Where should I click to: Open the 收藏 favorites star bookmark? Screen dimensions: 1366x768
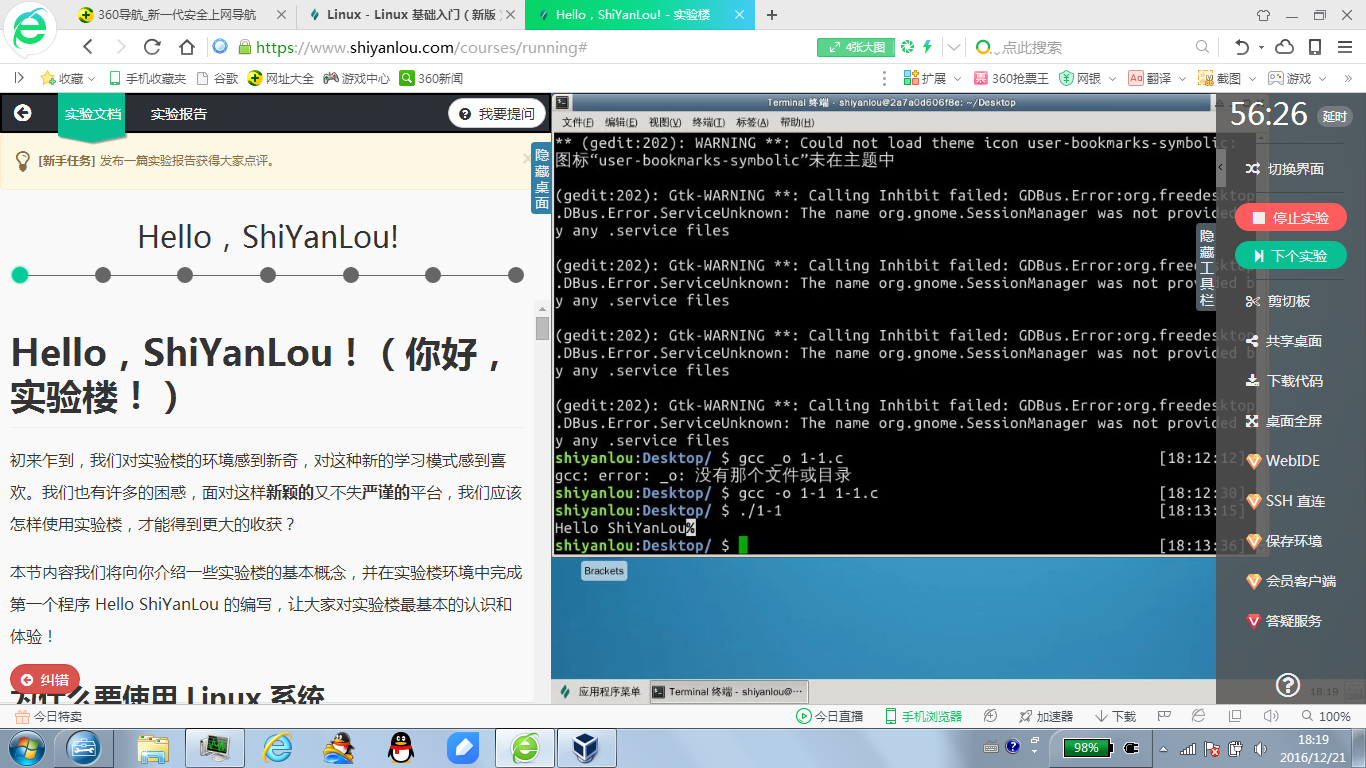(x=62, y=78)
